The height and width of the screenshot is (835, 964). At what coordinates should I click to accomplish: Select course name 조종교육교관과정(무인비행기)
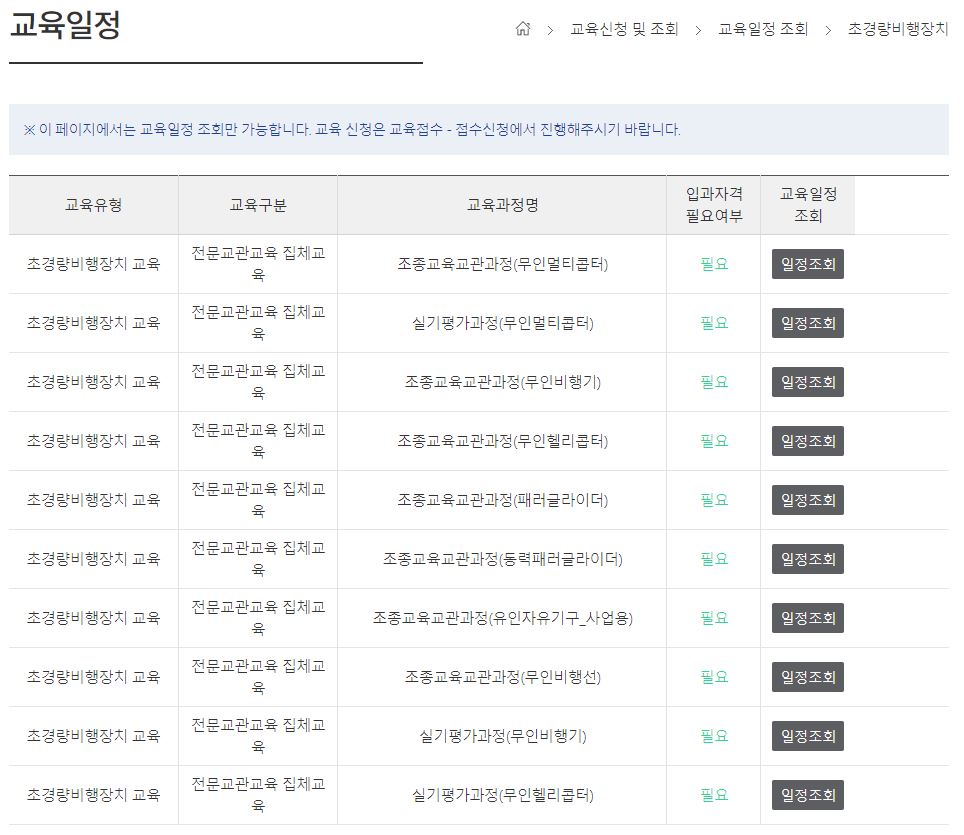(x=502, y=382)
